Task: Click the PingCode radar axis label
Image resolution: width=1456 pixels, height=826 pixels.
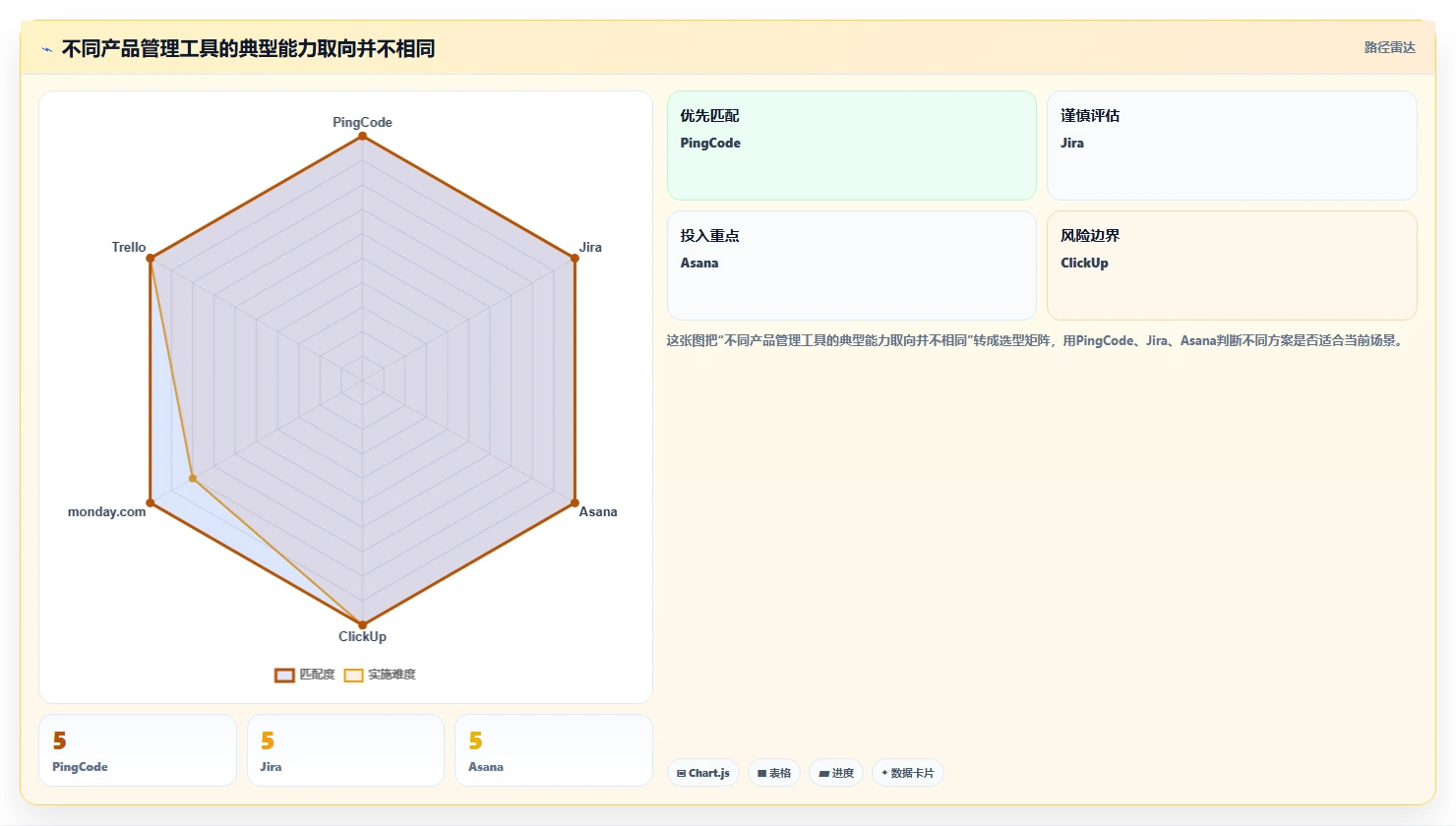Action: (362, 122)
